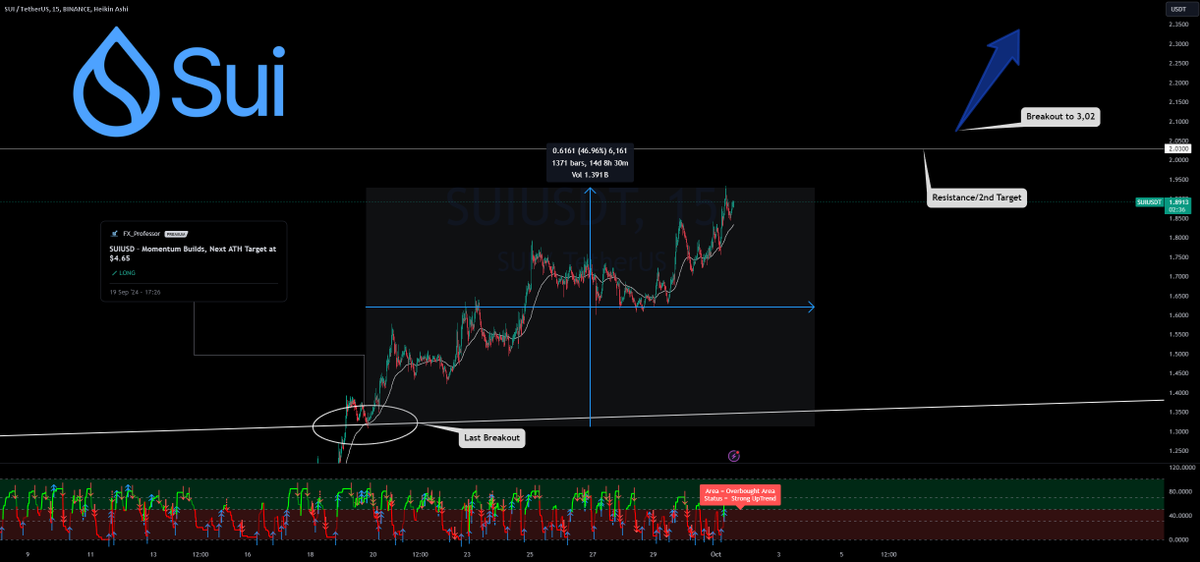Click the LONG label in the idea card
The height and width of the screenshot is (562, 1200).
(x=126, y=273)
